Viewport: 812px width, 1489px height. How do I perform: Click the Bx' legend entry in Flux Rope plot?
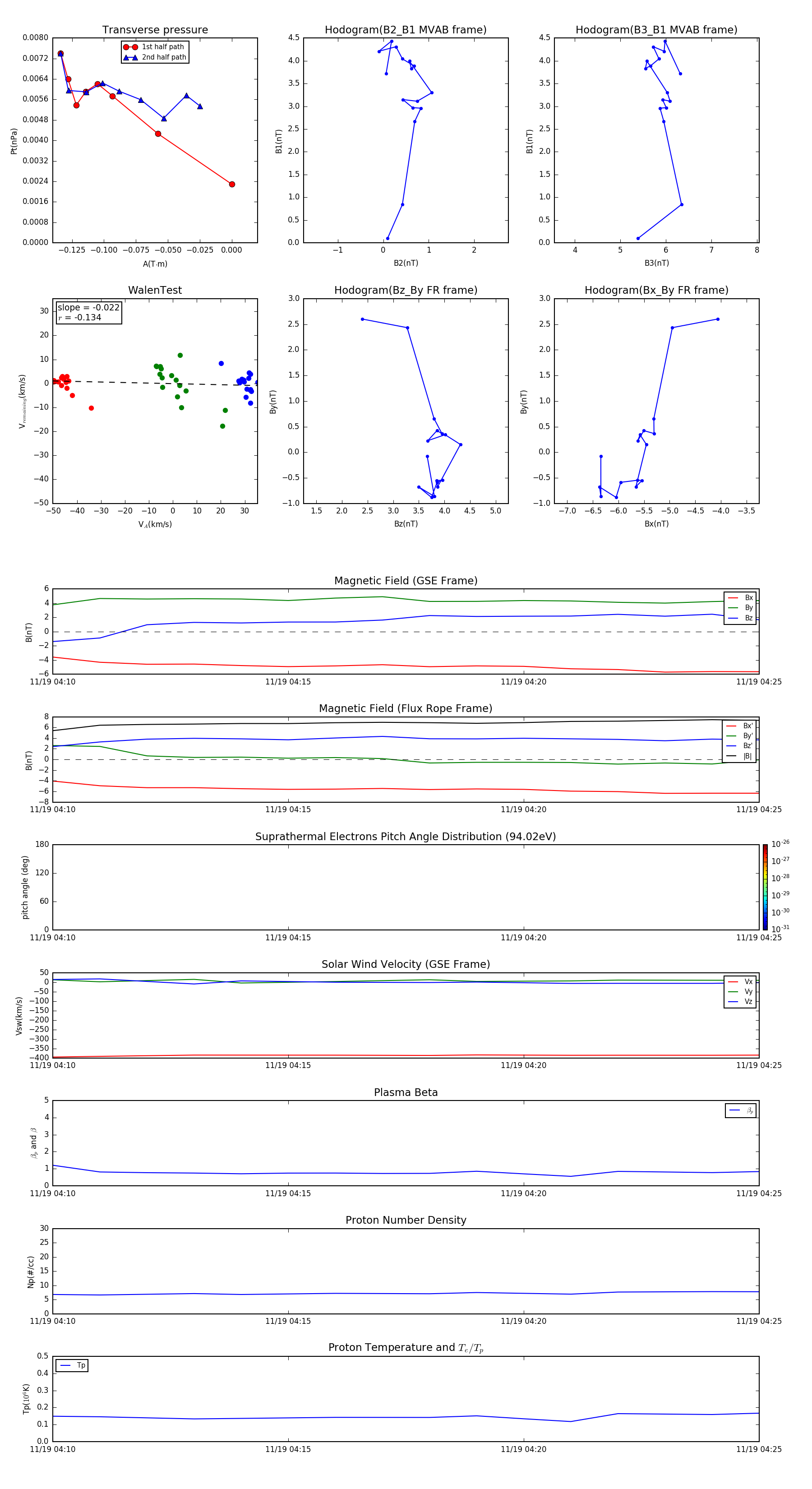coord(739,726)
